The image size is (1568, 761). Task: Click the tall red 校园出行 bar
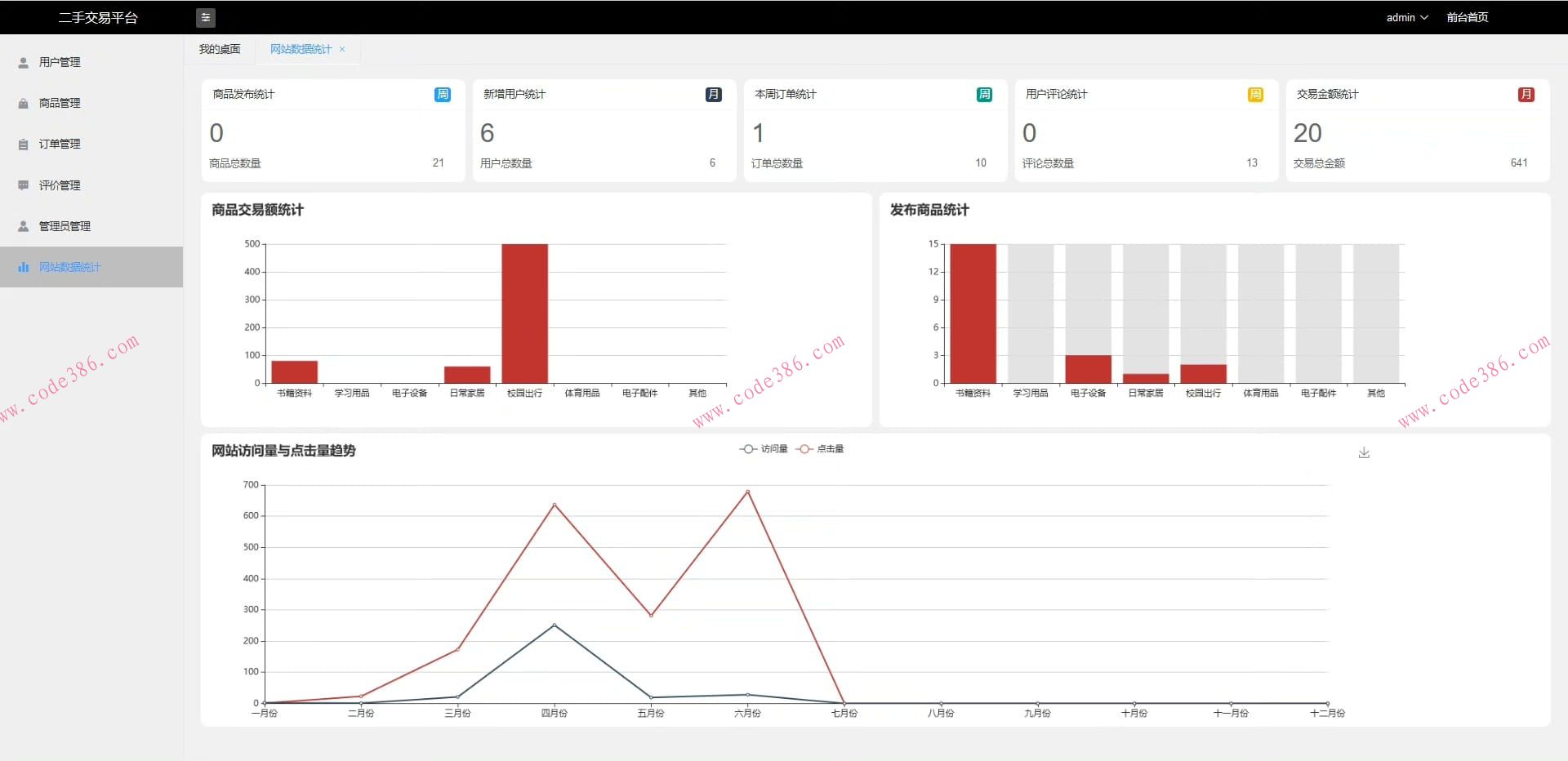click(524, 313)
